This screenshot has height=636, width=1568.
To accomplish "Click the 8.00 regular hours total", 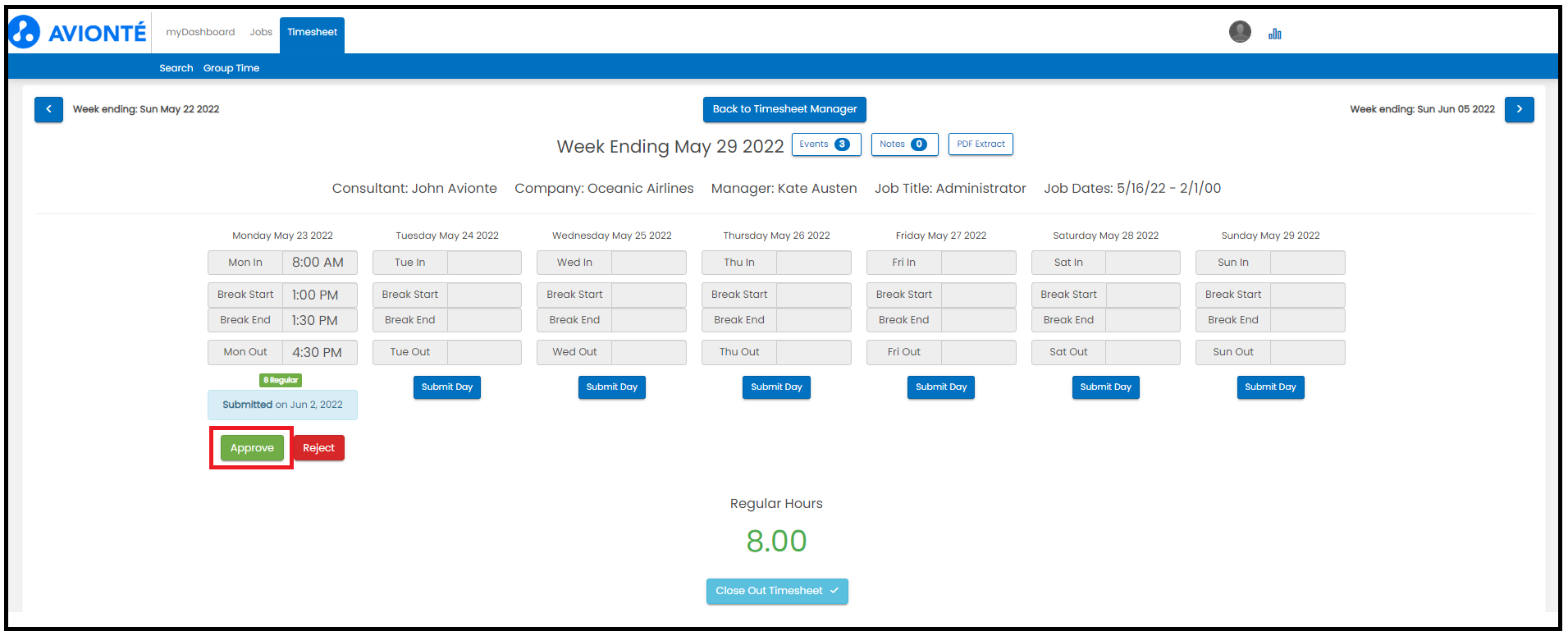I will 776,541.
